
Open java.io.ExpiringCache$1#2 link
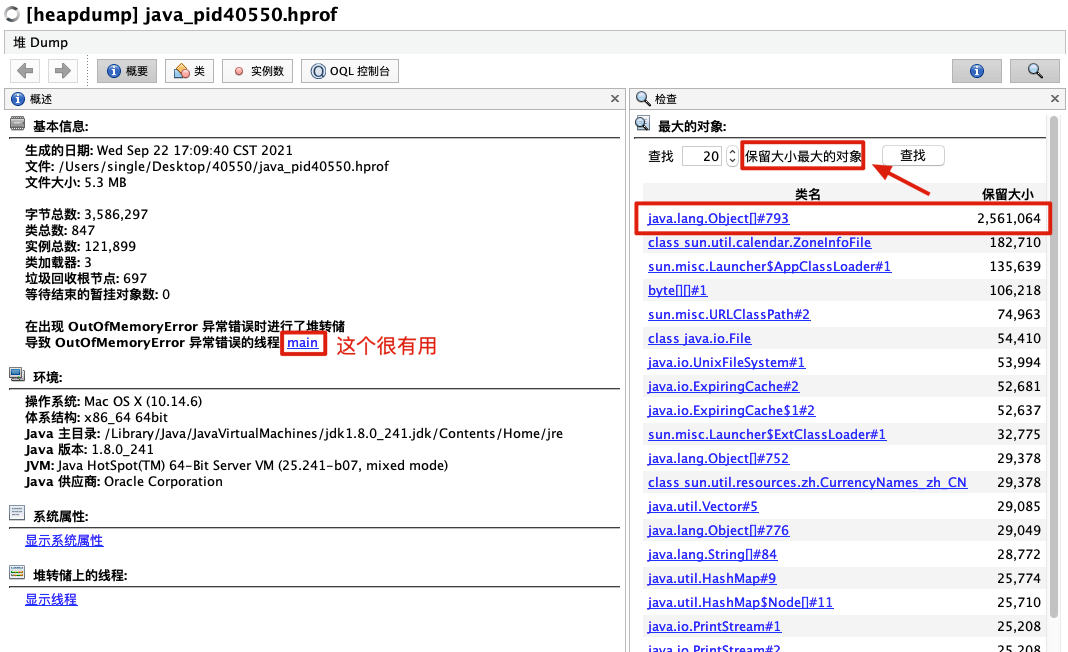(x=732, y=411)
